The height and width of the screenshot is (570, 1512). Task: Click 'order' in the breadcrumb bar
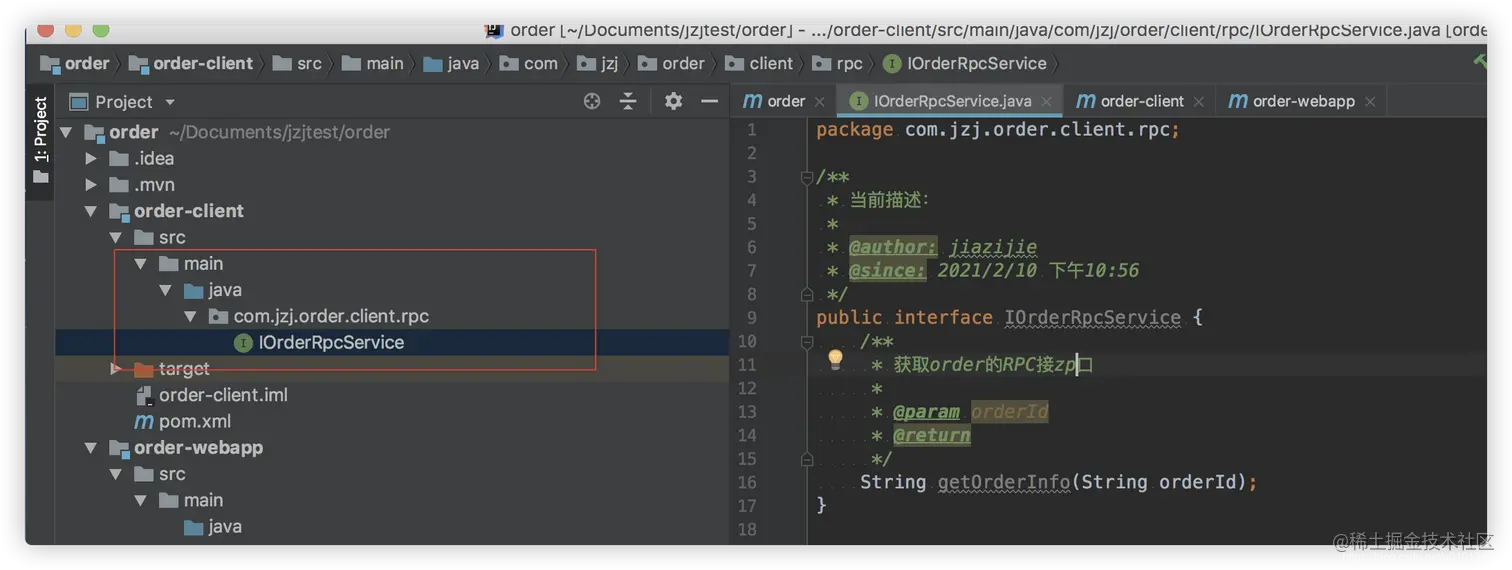tap(75, 63)
